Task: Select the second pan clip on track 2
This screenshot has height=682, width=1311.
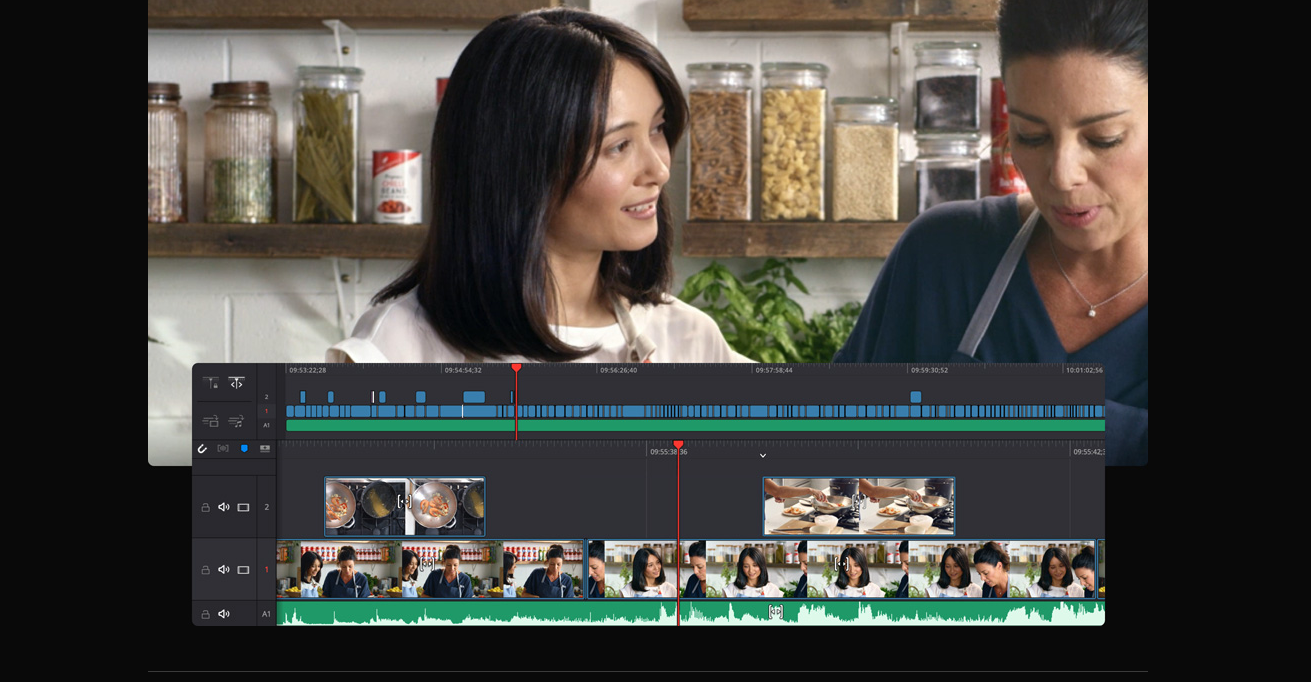Action: tap(858, 506)
